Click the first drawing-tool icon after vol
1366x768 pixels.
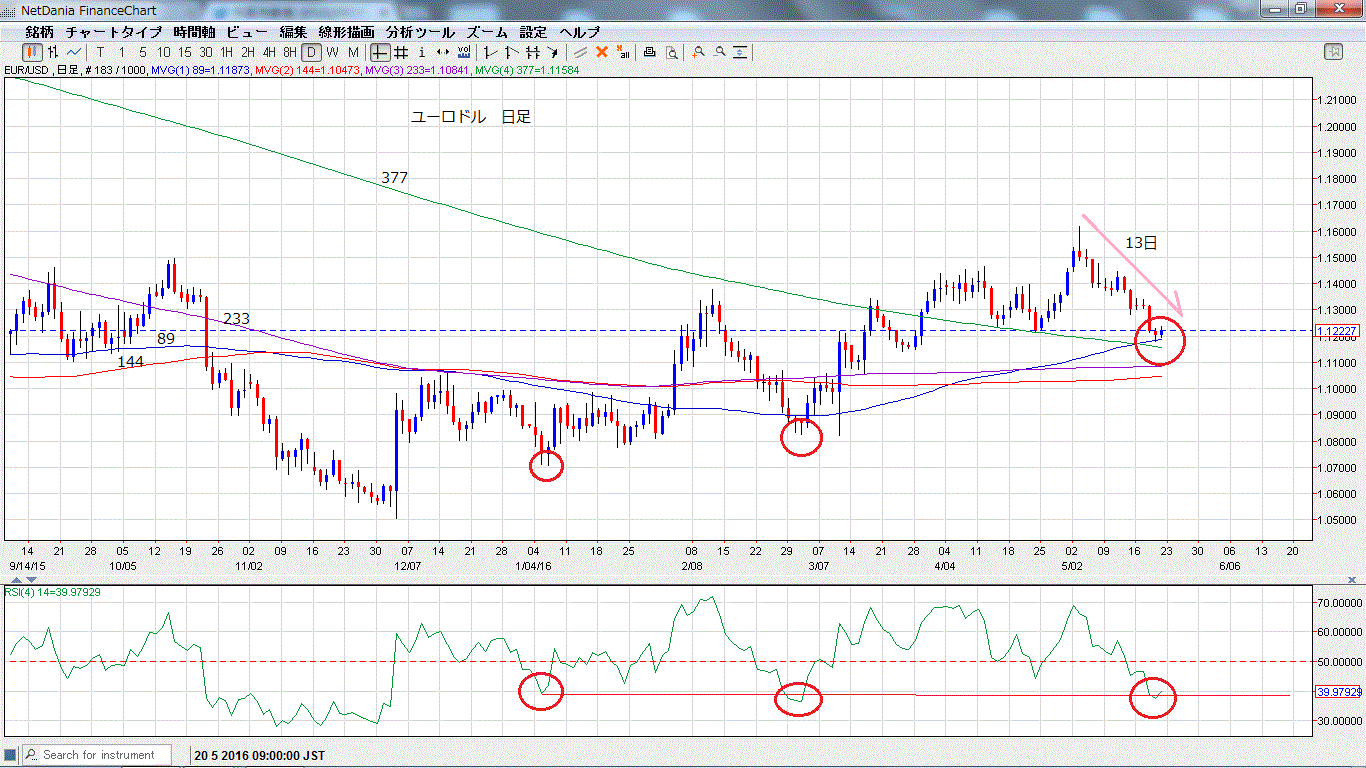[490, 52]
